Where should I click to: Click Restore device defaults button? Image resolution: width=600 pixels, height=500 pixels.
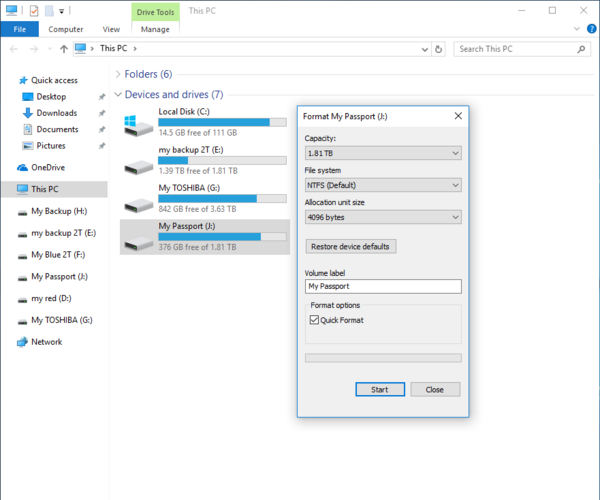pos(351,247)
